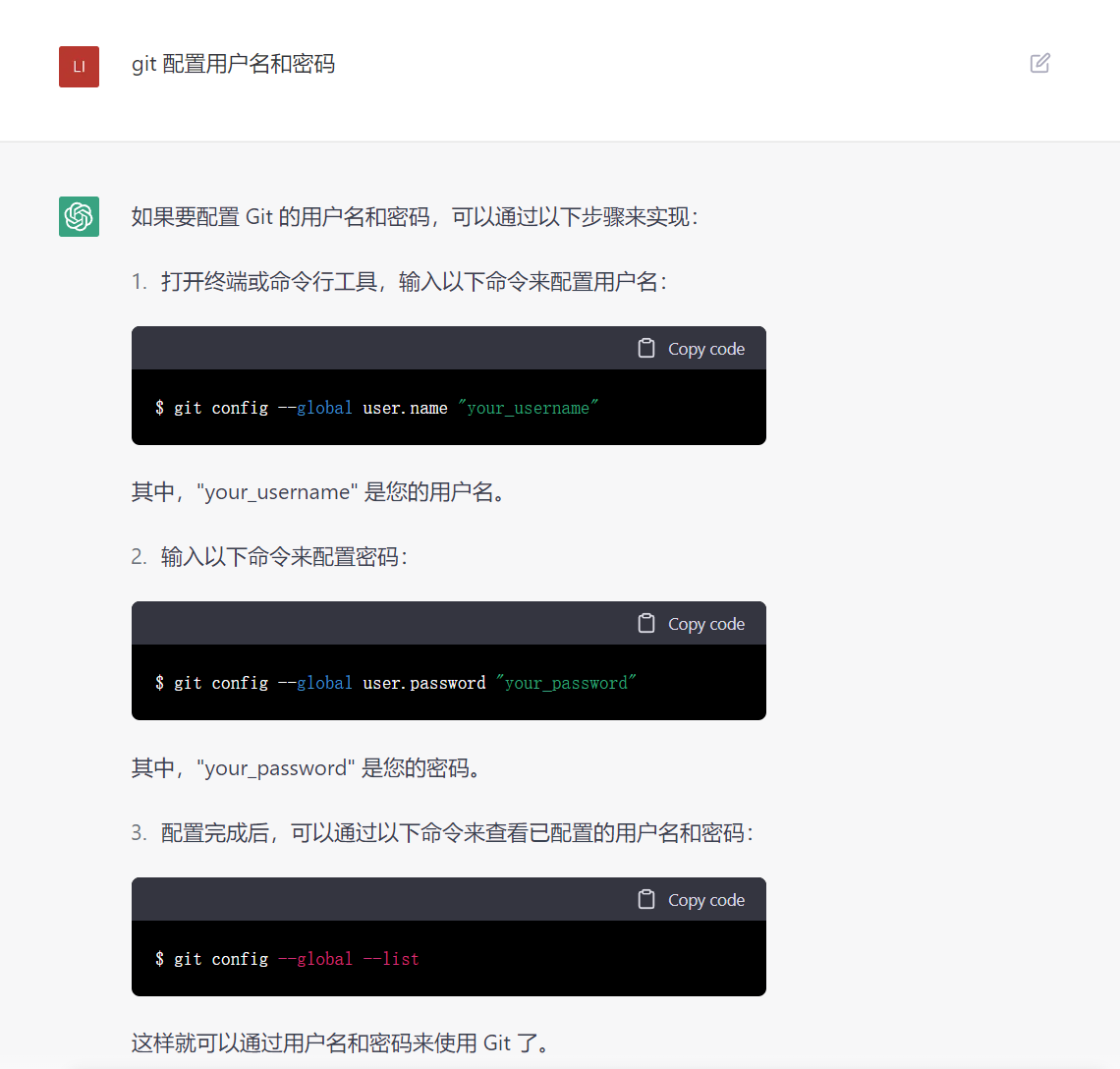
Task: Click the intro sentence starting with 如果要配置 Git
Action: [x=415, y=216]
